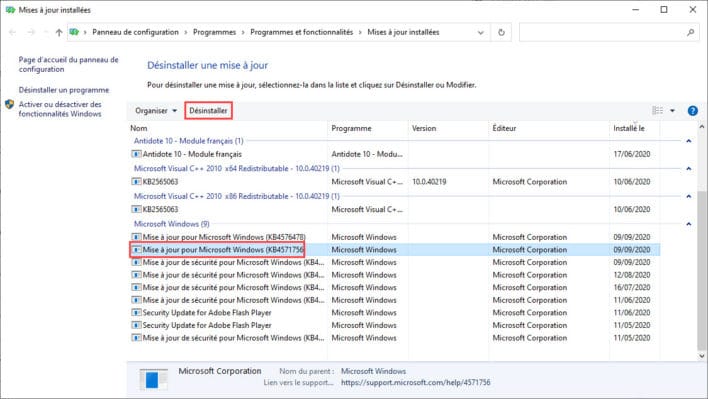Select Antidote 10 - Module français update row
This screenshot has width=708, height=399.
[395, 154]
